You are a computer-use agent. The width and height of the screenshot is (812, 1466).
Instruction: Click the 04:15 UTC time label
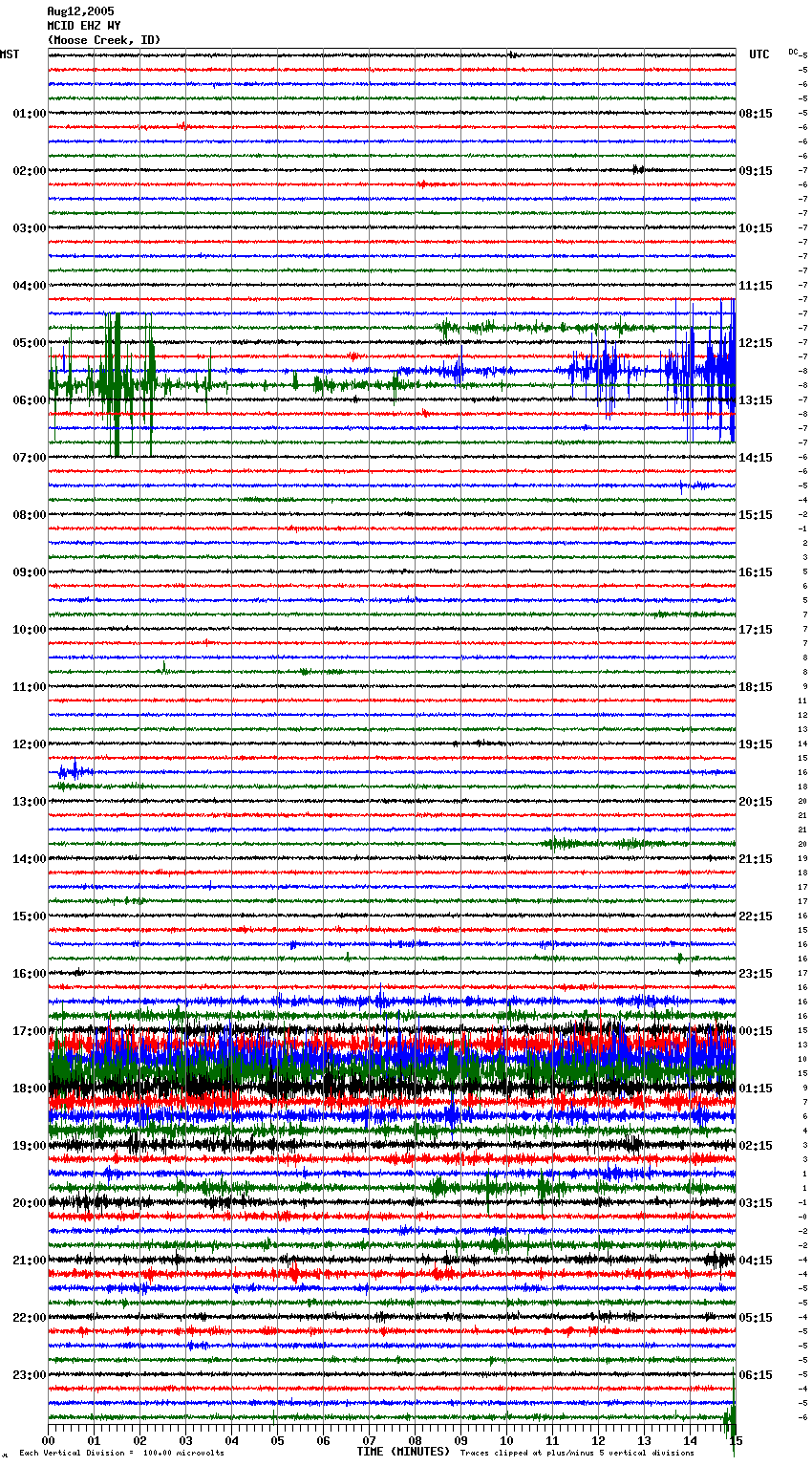[x=756, y=1261]
